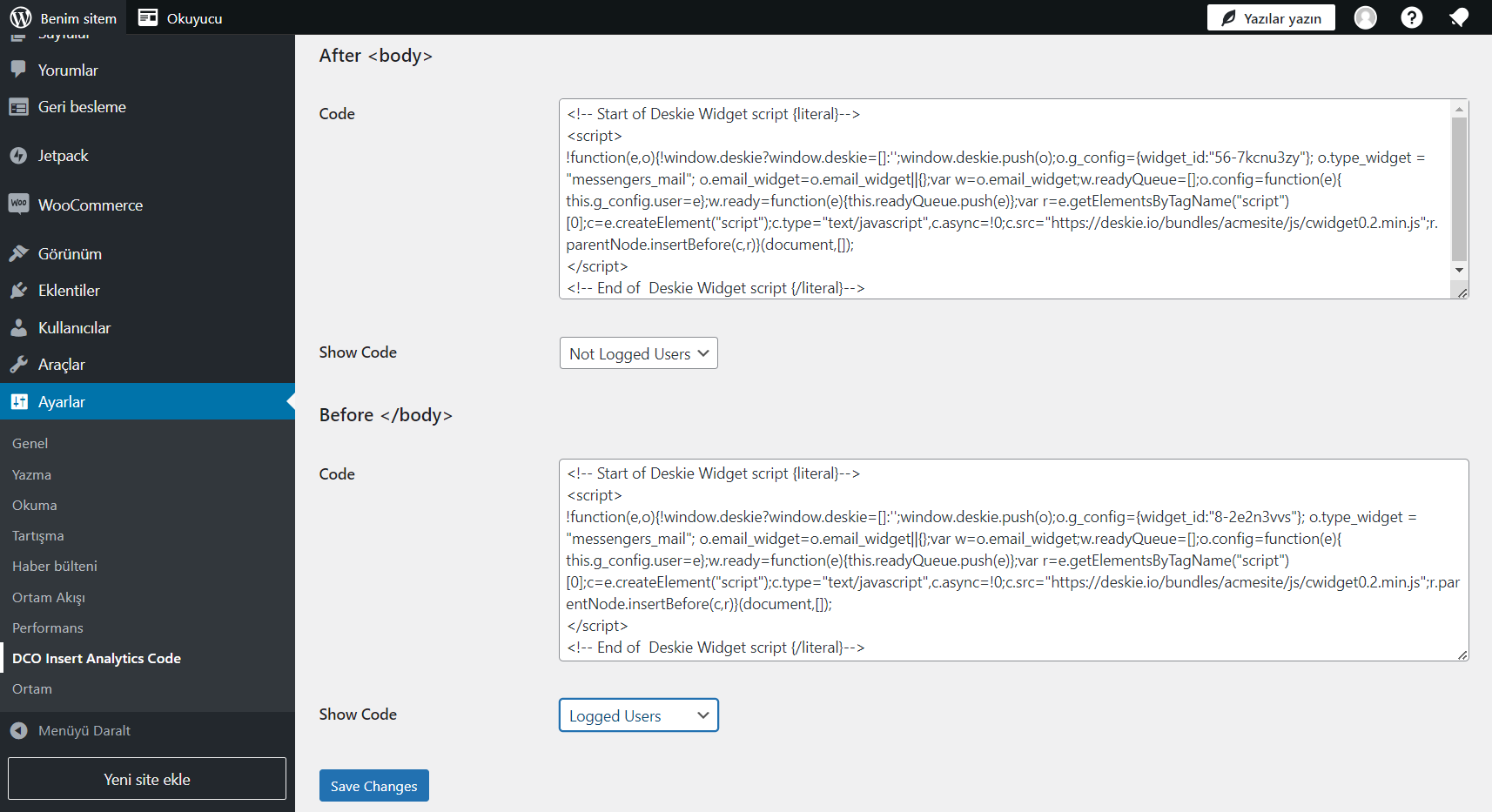Screen dimensions: 1492x812
Task: Click the Görünüm brush icon
Action: [x=18, y=253]
